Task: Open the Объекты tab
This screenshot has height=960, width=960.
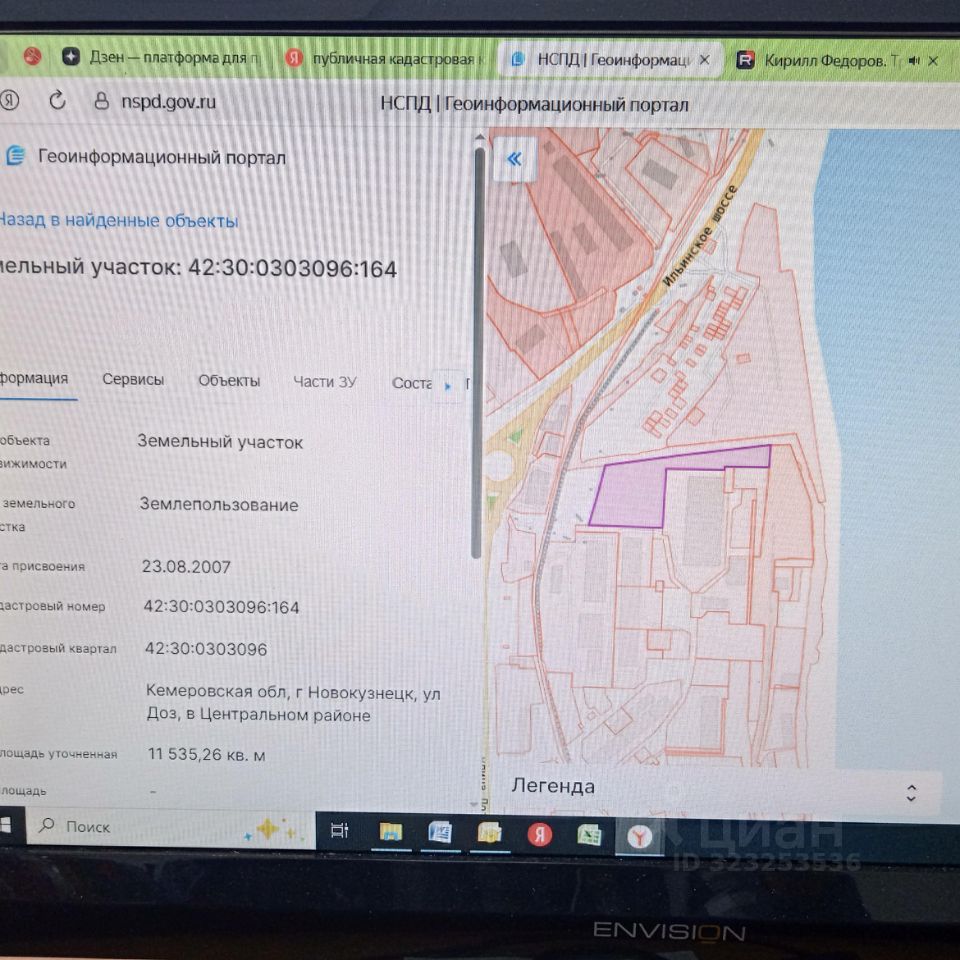Action: coord(229,381)
